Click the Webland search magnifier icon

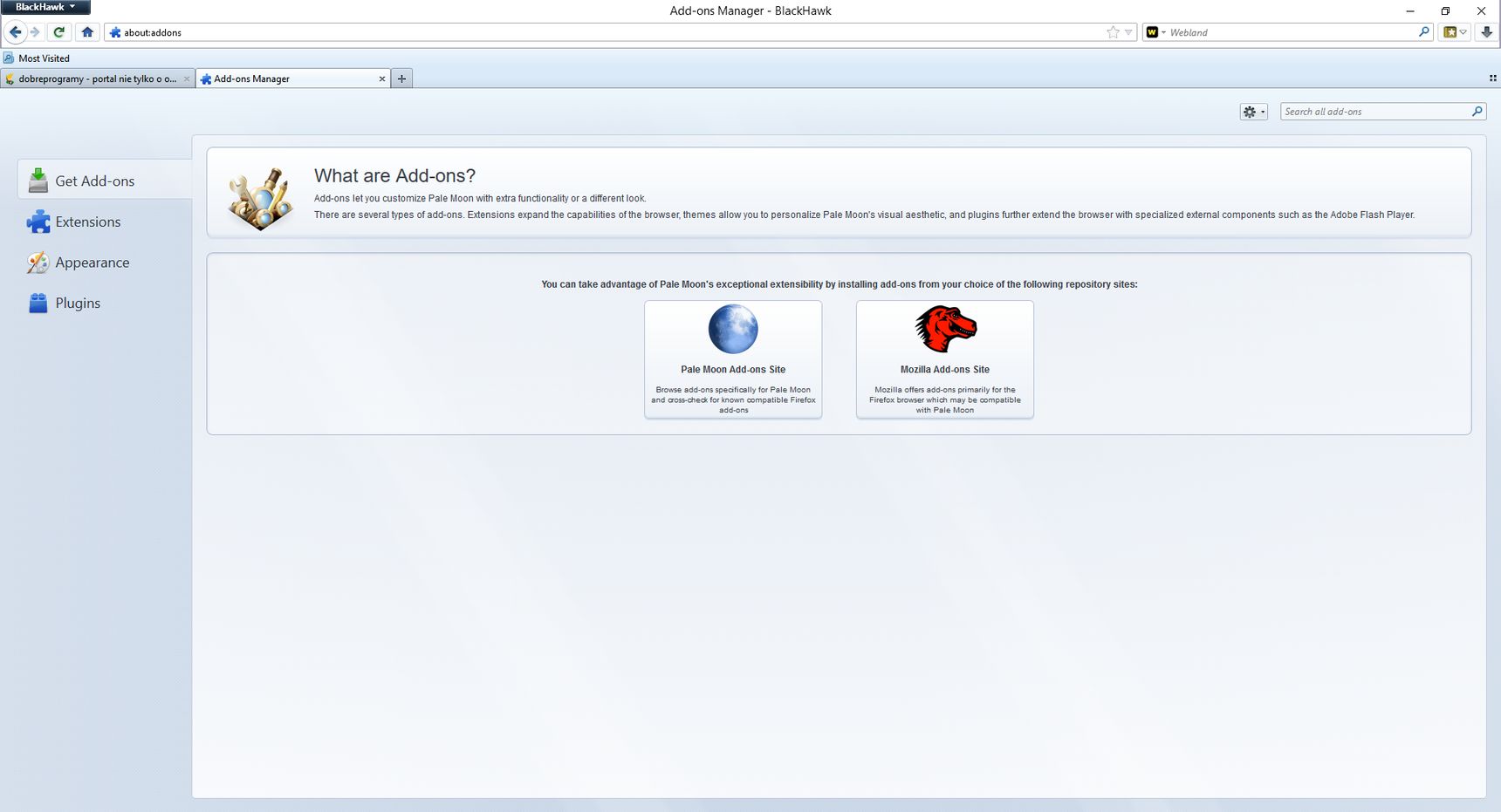[x=1424, y=32]
